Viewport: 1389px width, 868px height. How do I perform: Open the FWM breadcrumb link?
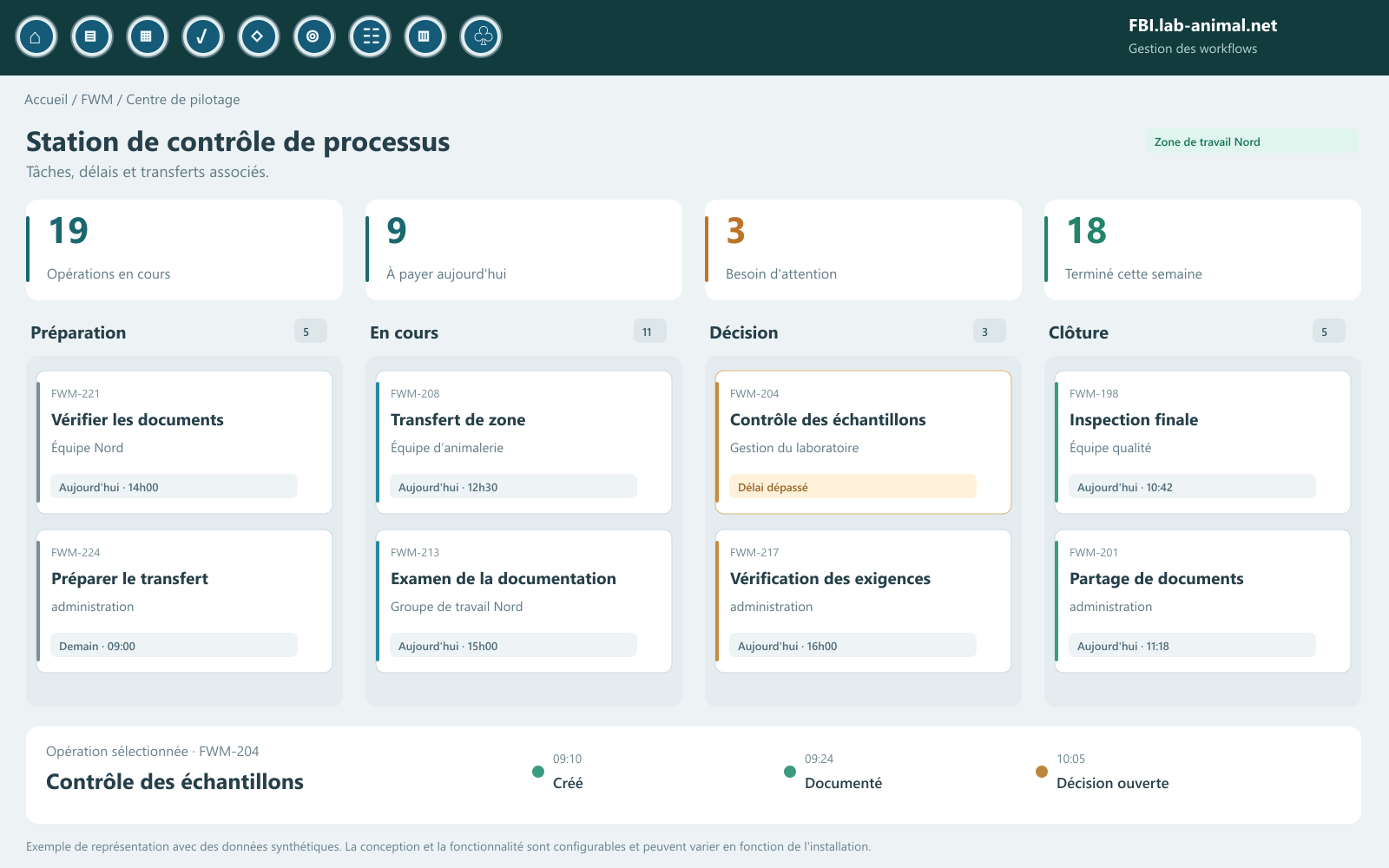97,100
